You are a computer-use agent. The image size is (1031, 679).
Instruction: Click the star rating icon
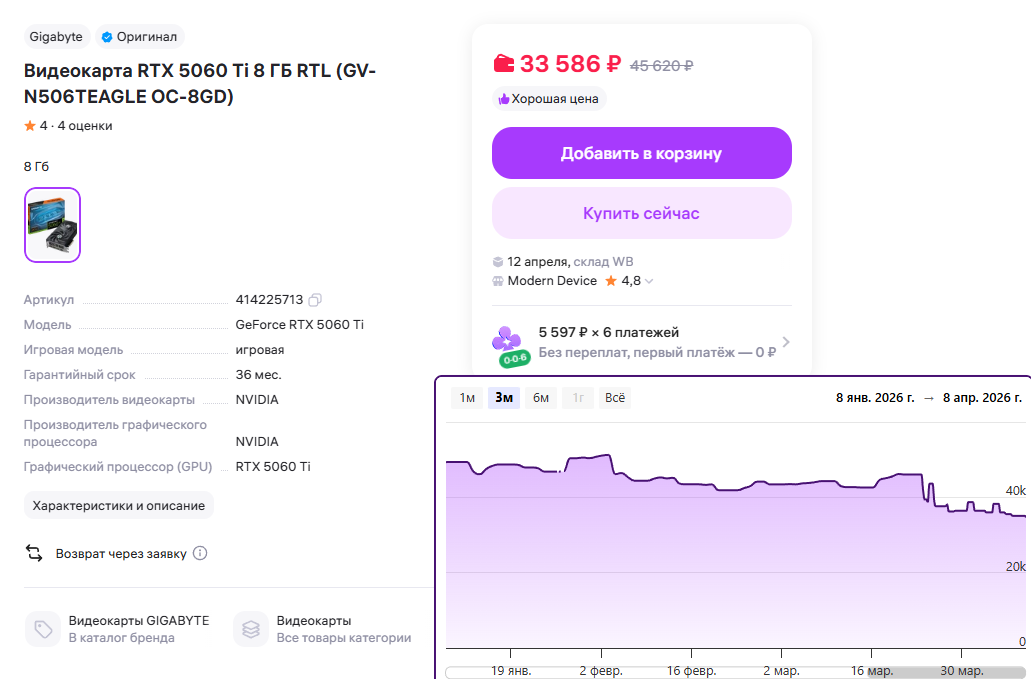point(30,126)
